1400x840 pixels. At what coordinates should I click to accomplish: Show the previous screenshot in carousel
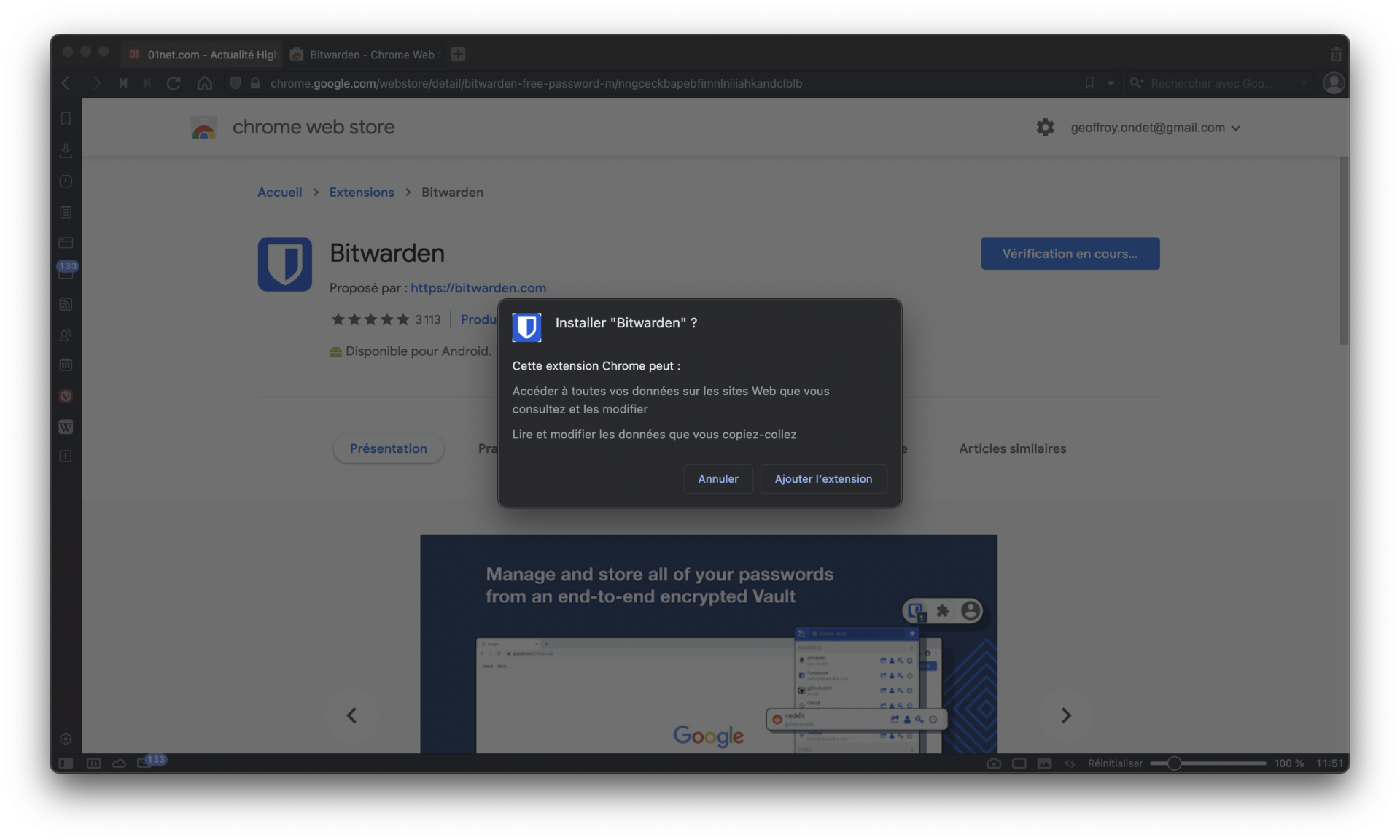point(351,715)
